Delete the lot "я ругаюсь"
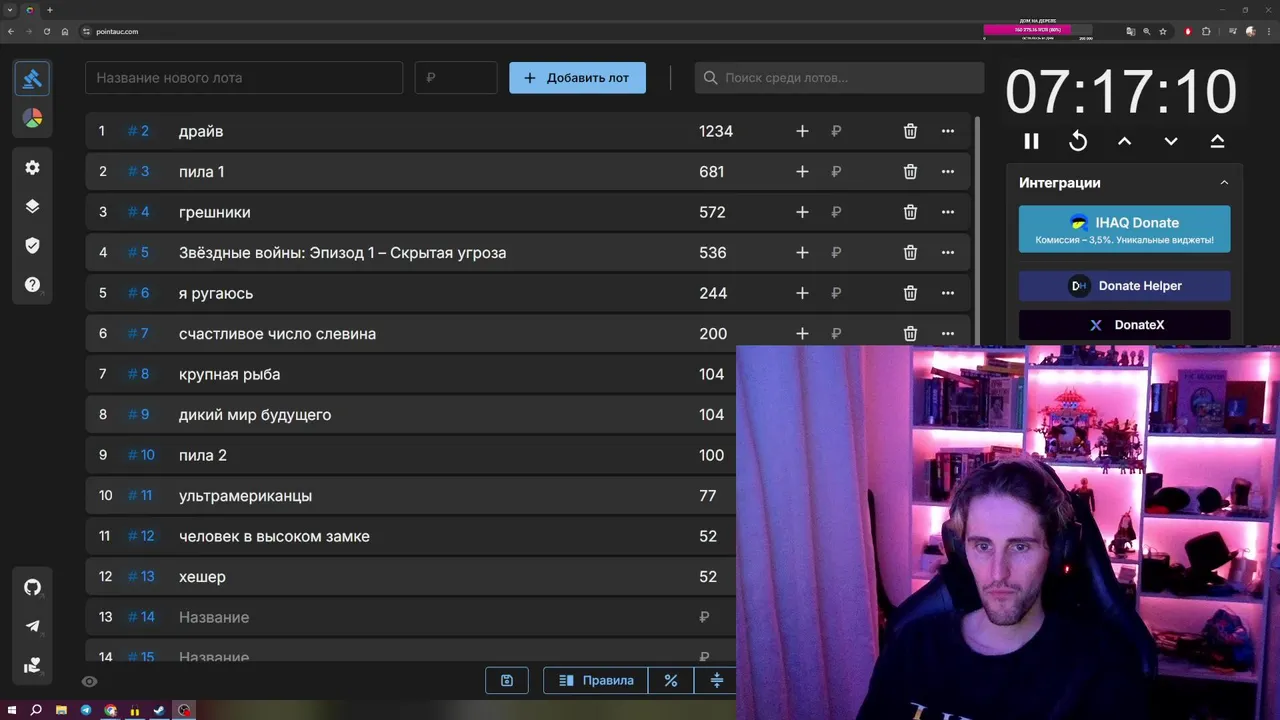 (910, 293)
